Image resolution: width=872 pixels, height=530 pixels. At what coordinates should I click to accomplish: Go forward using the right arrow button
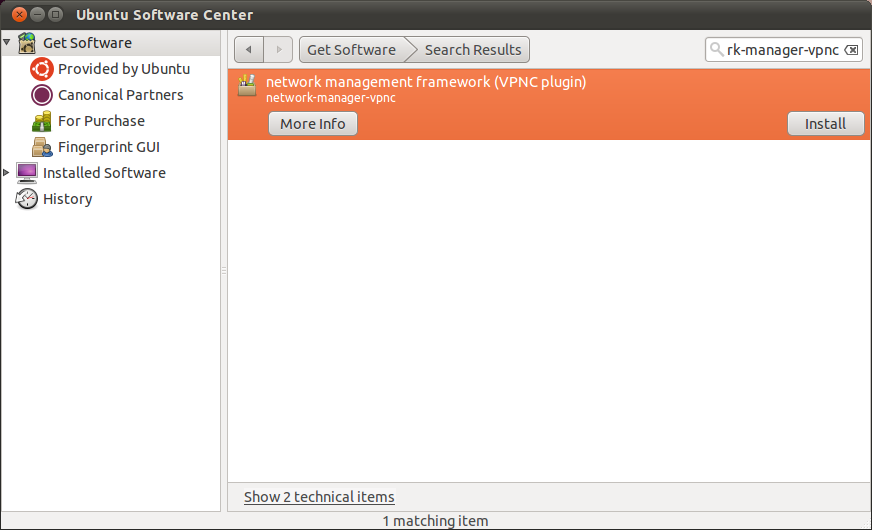[279, 50]
